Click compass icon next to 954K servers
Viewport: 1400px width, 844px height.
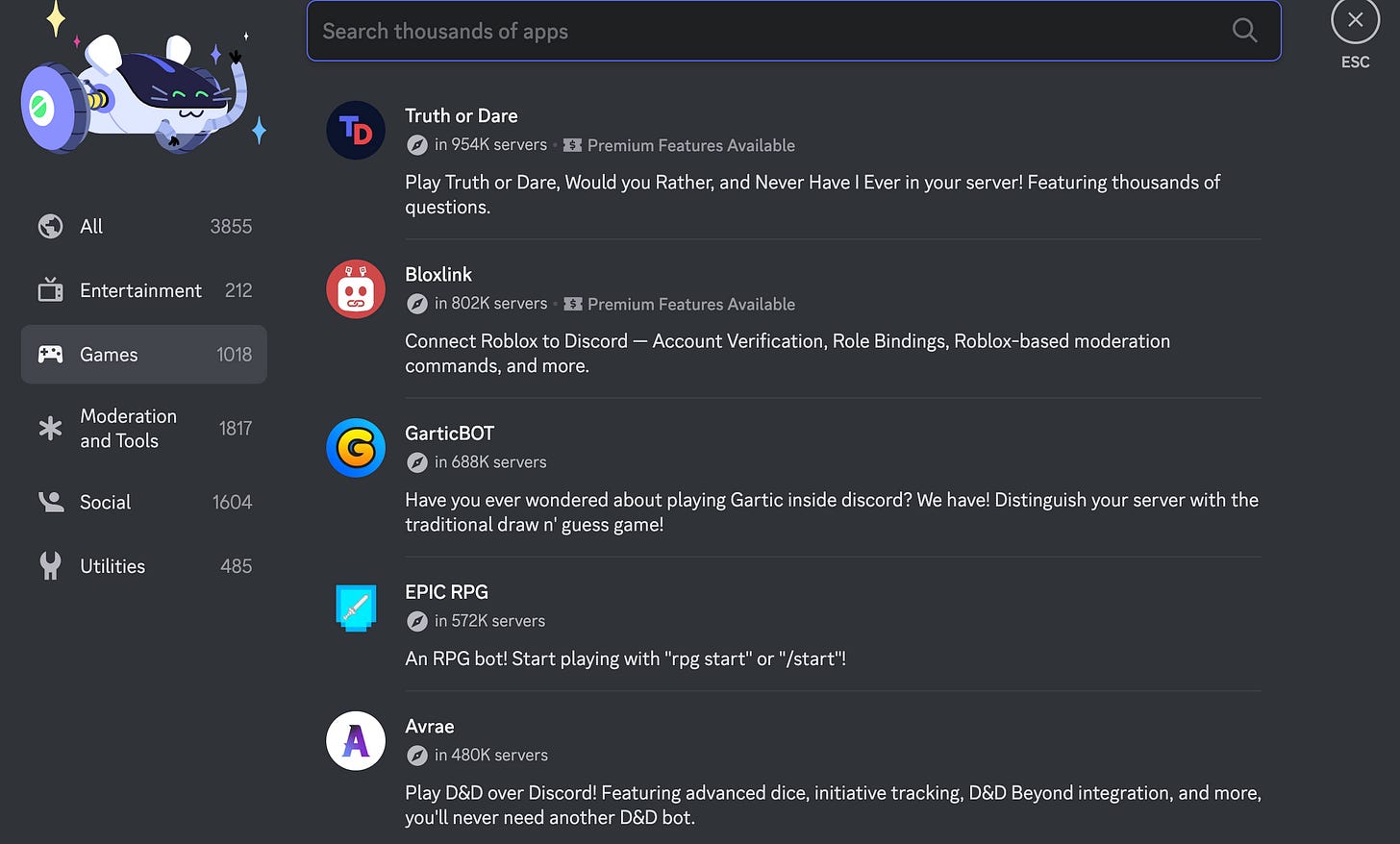(416, 145)
